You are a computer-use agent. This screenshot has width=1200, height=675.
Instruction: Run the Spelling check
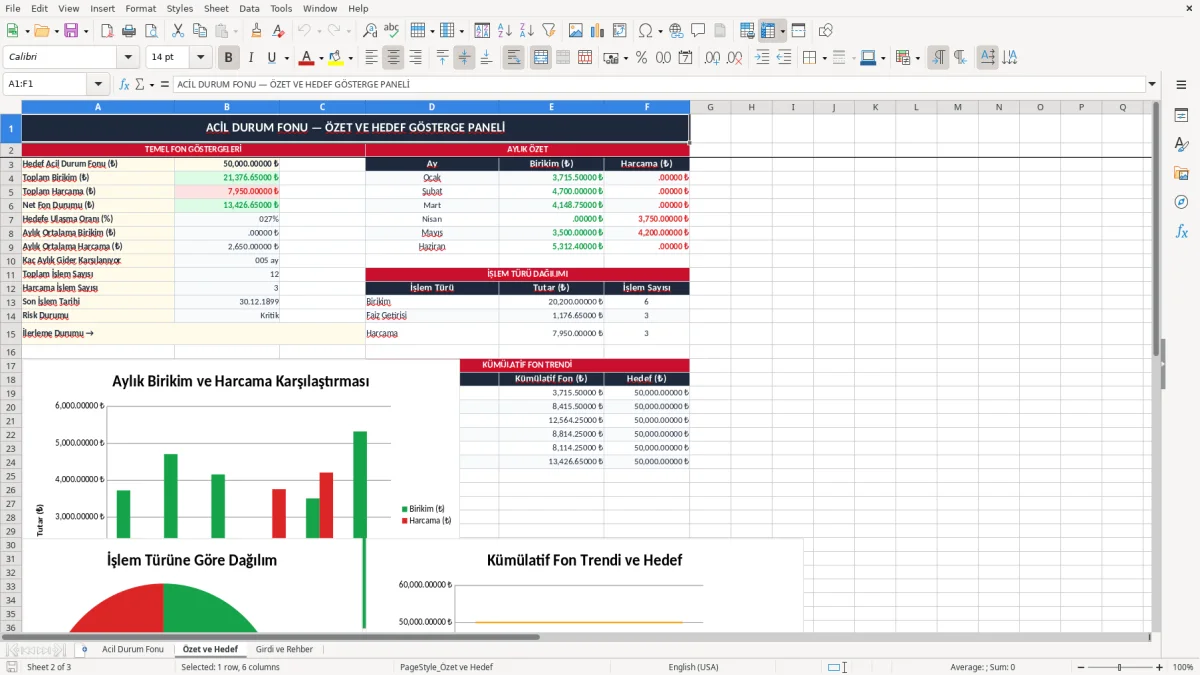[x=392, y=31]
